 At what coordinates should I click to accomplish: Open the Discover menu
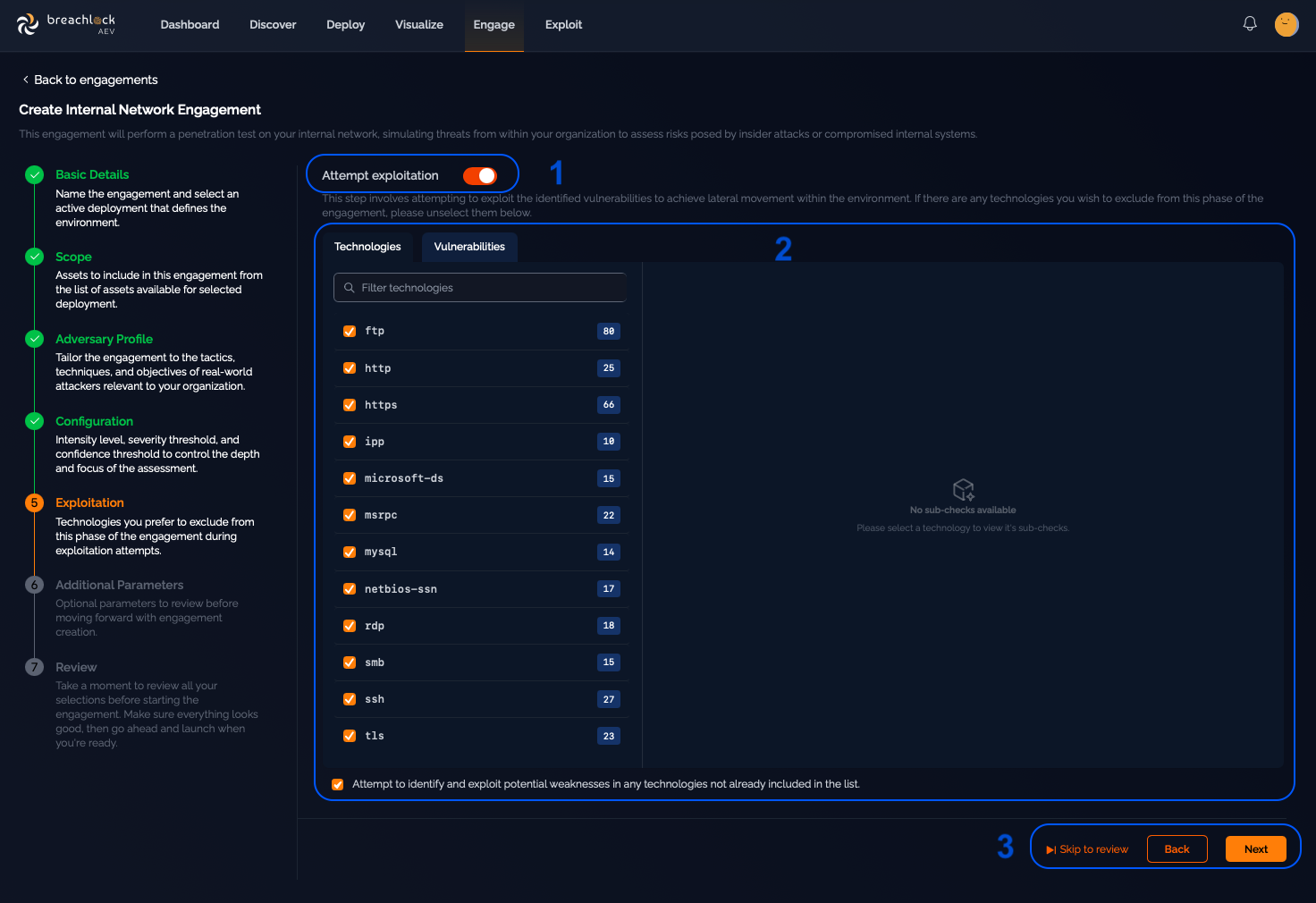(273, 24)
